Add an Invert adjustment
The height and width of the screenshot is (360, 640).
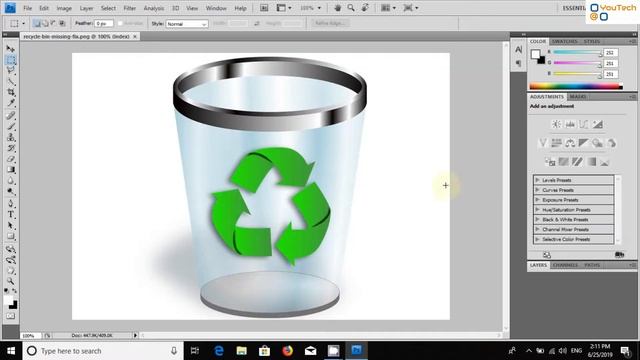[x=550, y=162]
